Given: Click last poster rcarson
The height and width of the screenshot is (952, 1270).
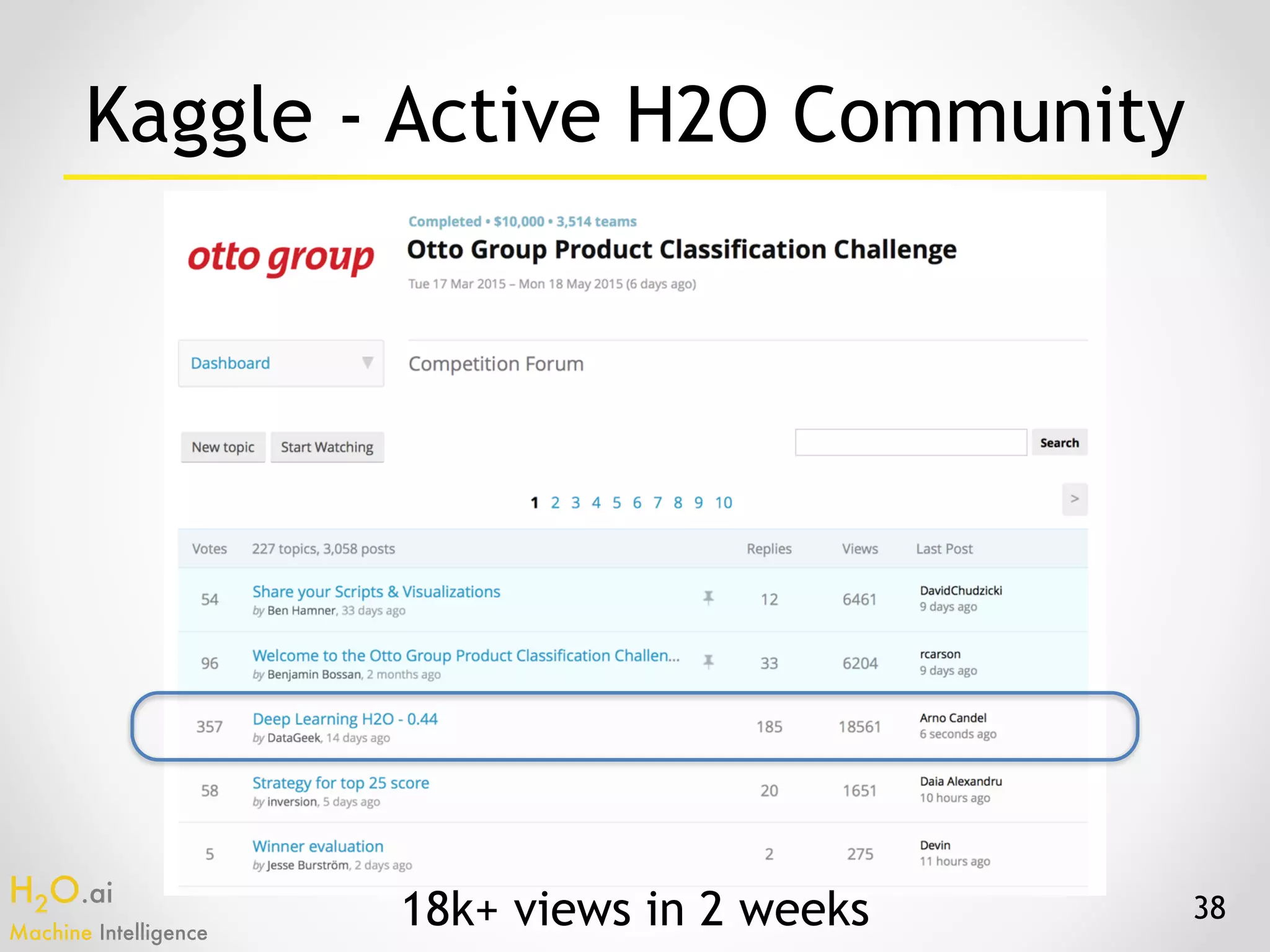Looking at the screenshot, I should coord(940,654).
